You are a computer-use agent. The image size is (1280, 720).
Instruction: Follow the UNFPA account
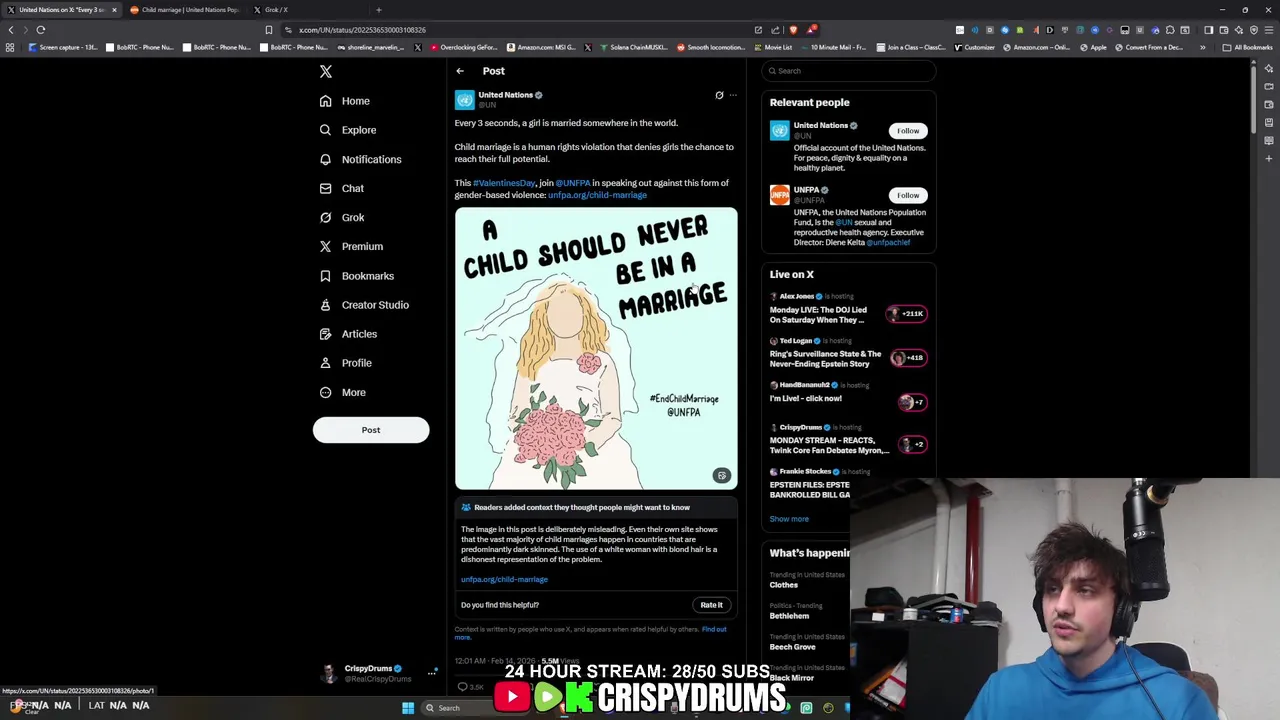(x=908, y=195)
